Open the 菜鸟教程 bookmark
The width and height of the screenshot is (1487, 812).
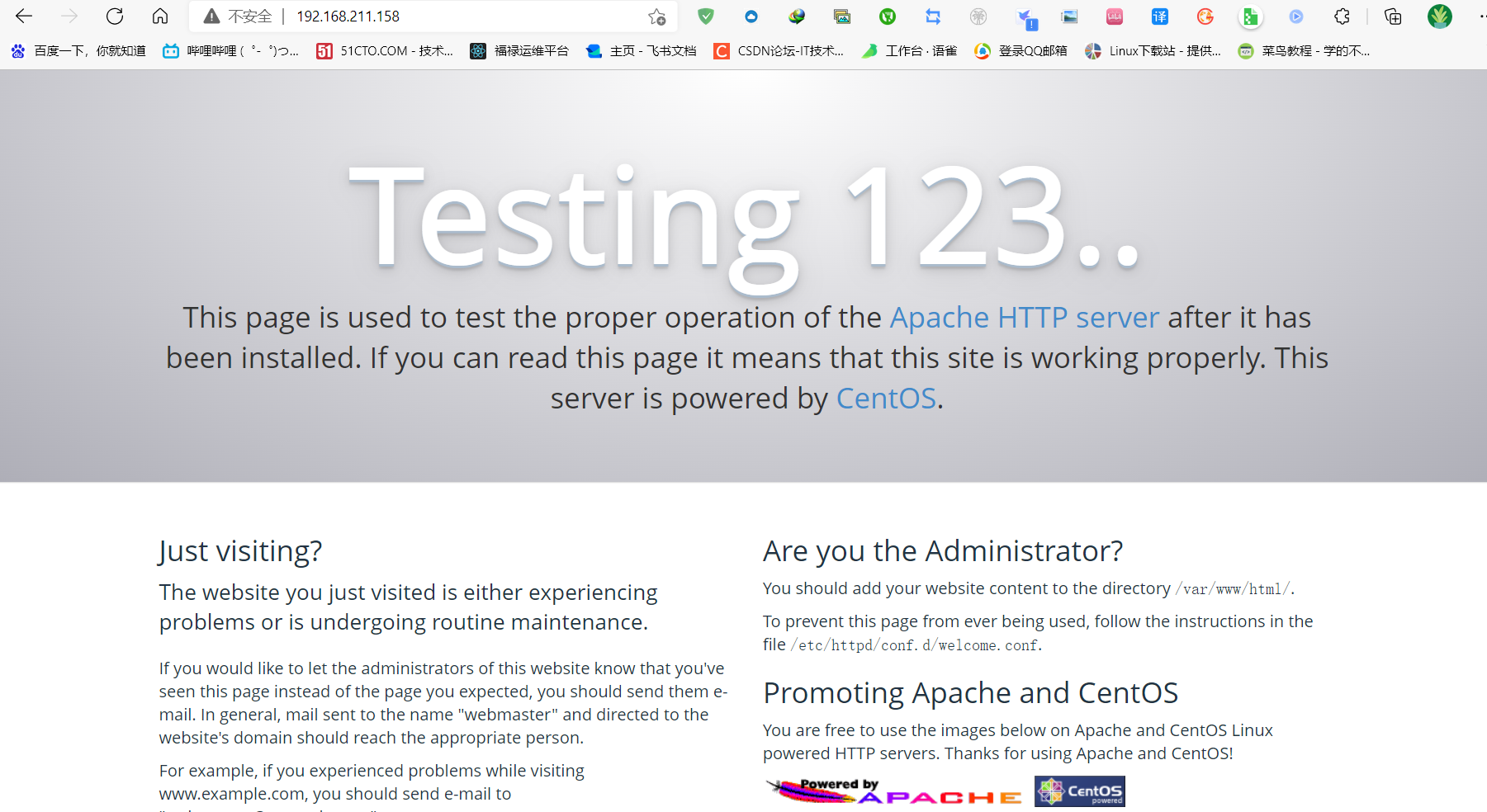click(1304, 51)
